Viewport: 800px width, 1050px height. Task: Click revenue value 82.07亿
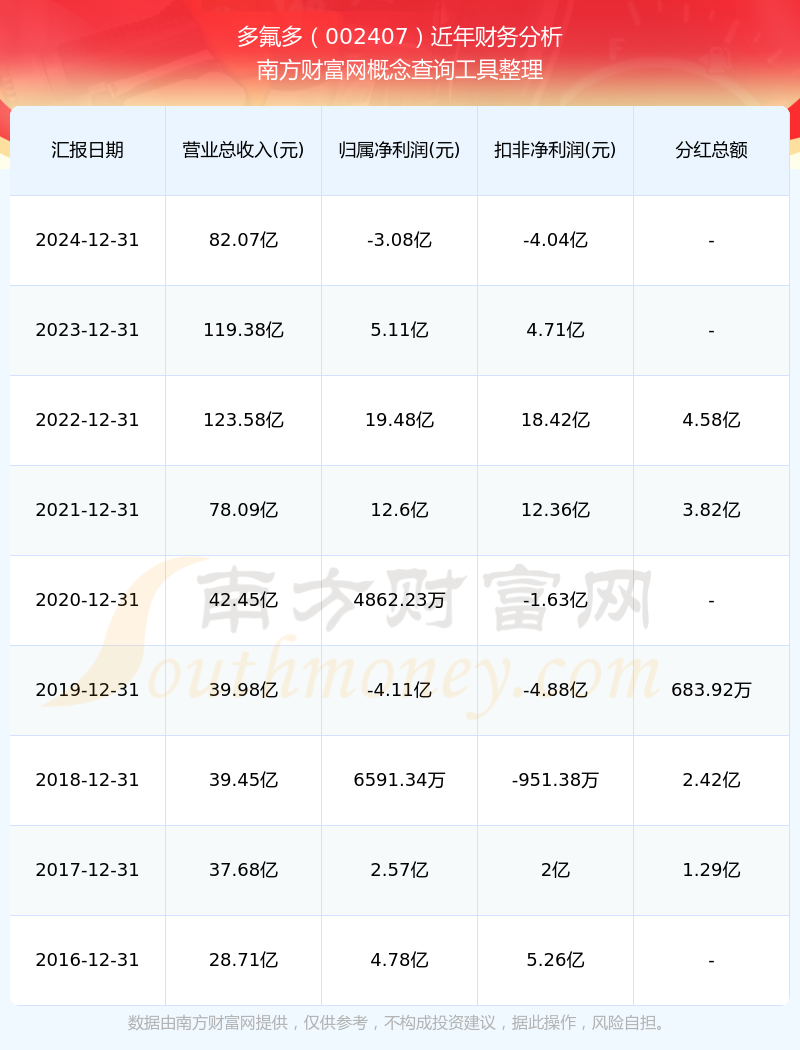244,240
